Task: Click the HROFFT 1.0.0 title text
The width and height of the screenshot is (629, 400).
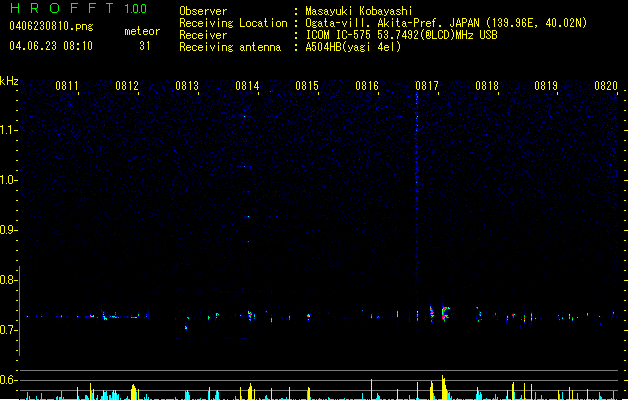Action: 79,8
